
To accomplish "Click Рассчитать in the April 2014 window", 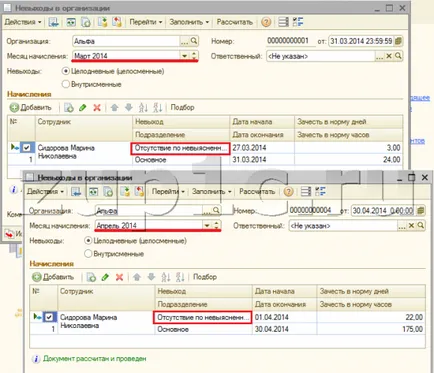I will pyautogui.click(x=257, y=192).
